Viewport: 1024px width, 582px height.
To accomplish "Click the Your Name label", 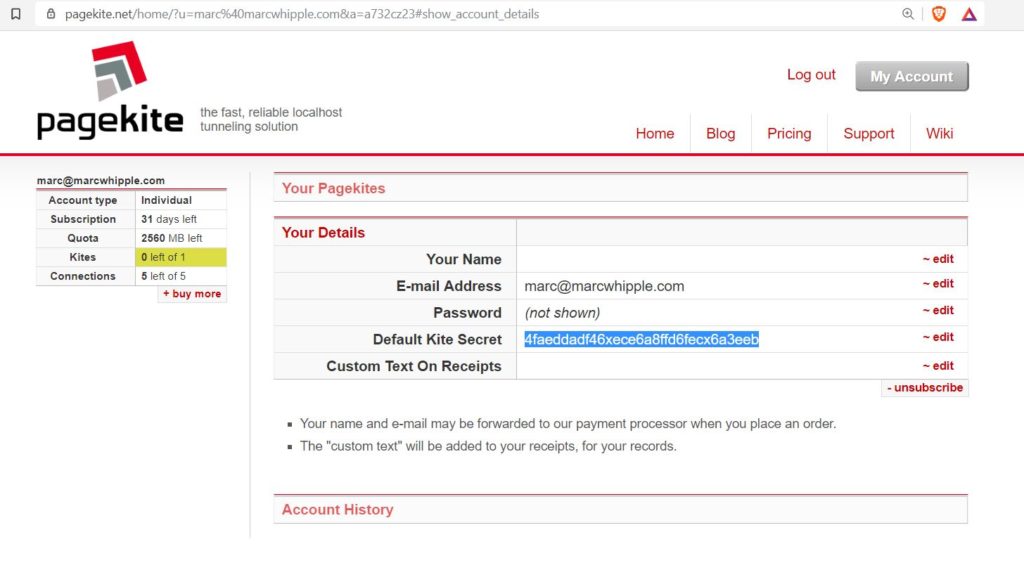I will pos(464,259).
